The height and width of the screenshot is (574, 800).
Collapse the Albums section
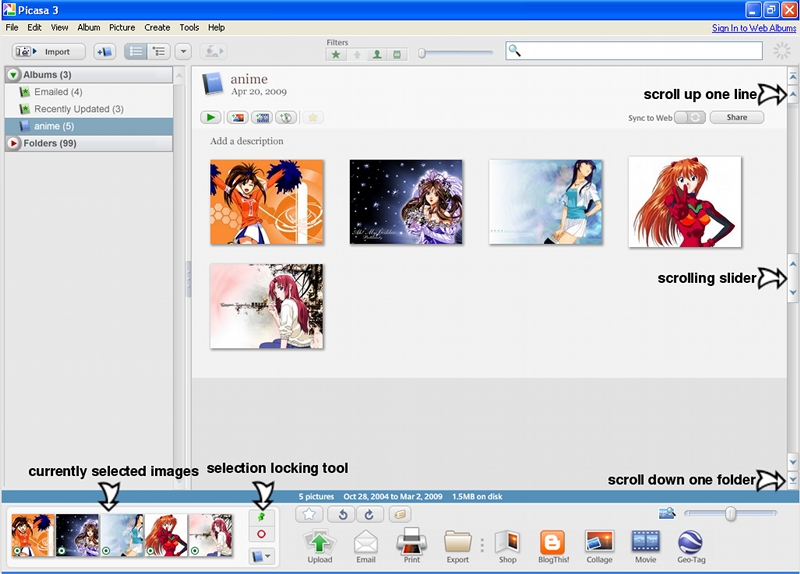14,75
